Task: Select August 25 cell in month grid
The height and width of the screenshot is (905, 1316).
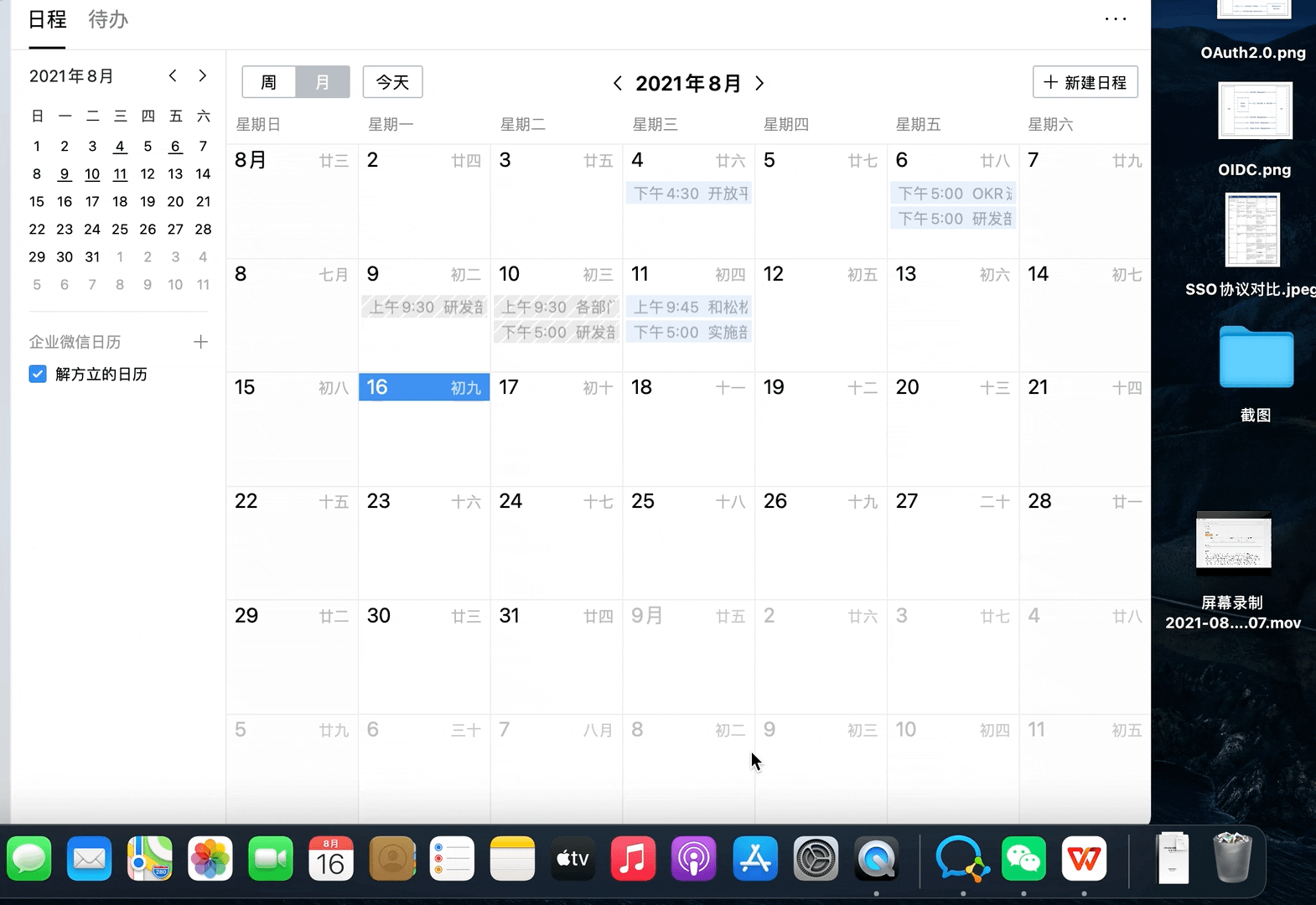Action: (x=688, y=543)
